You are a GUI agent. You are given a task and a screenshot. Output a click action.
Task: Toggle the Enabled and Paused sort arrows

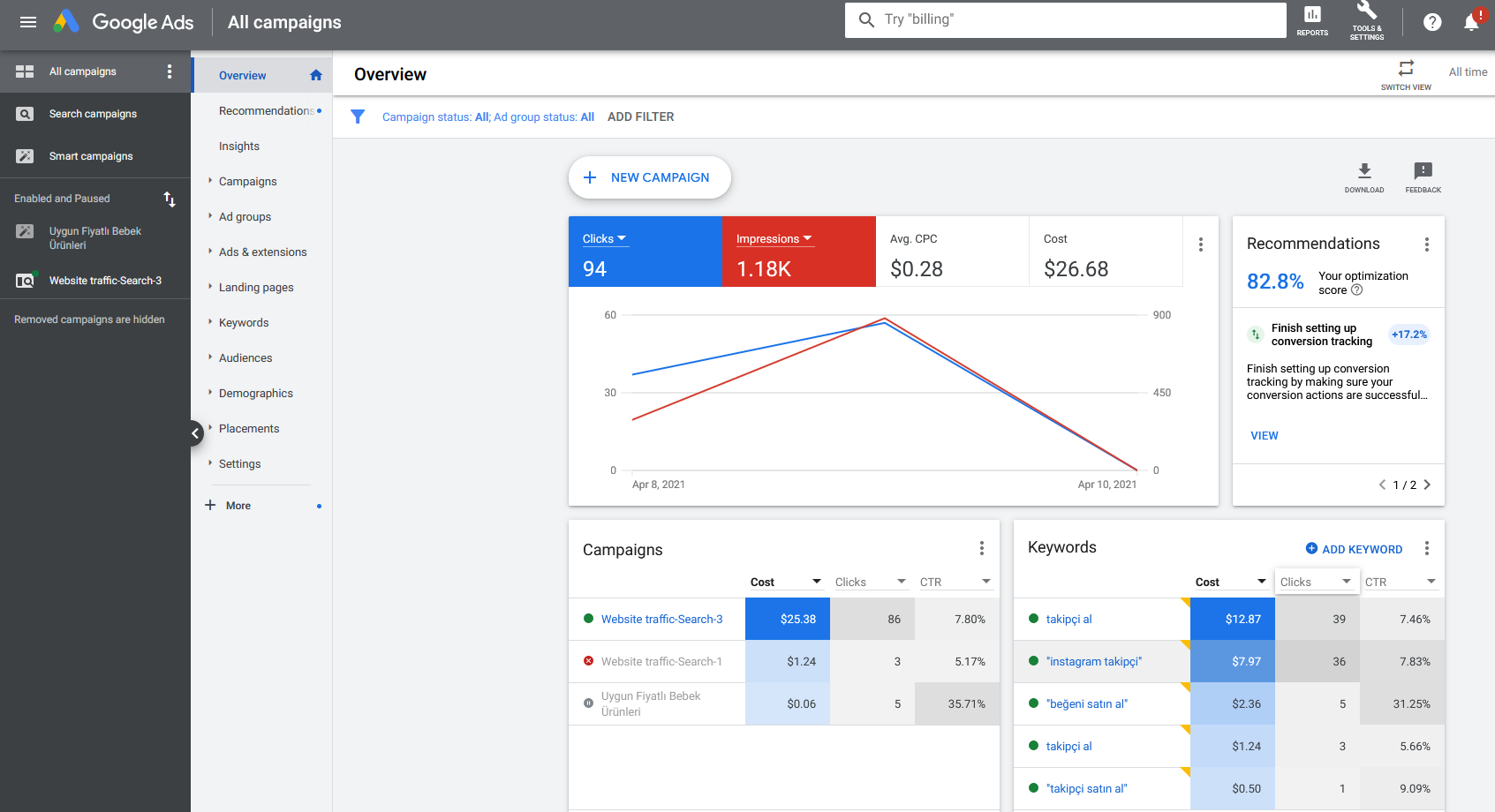tap(170, 199)
